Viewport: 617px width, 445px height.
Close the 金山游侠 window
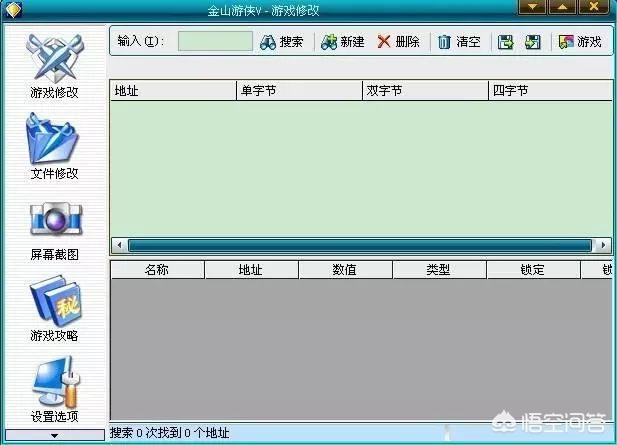click(593, 7)
